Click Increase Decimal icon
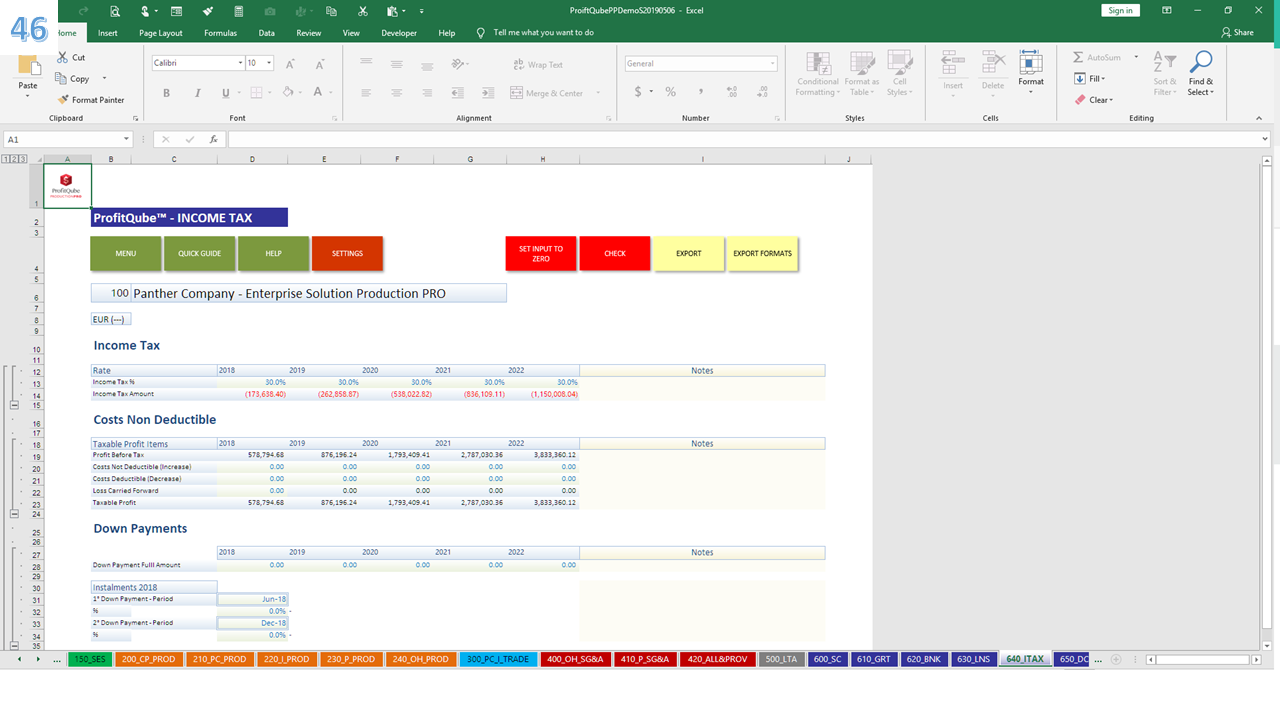The image size is (1280, 720). point(732,92)
